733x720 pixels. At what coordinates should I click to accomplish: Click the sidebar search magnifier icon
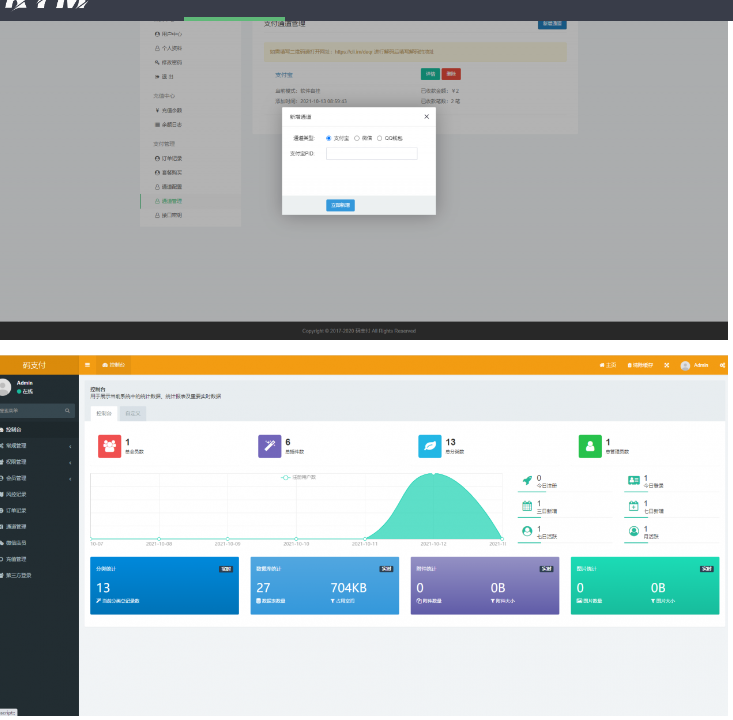click(68, 411)
